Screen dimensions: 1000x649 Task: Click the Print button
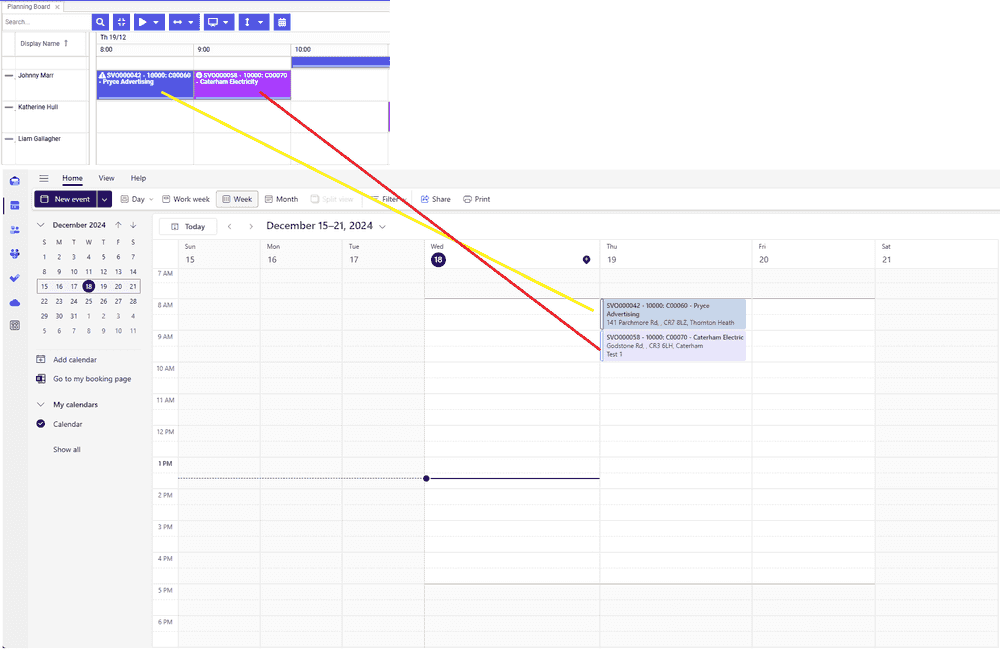(x=476, y=200)
